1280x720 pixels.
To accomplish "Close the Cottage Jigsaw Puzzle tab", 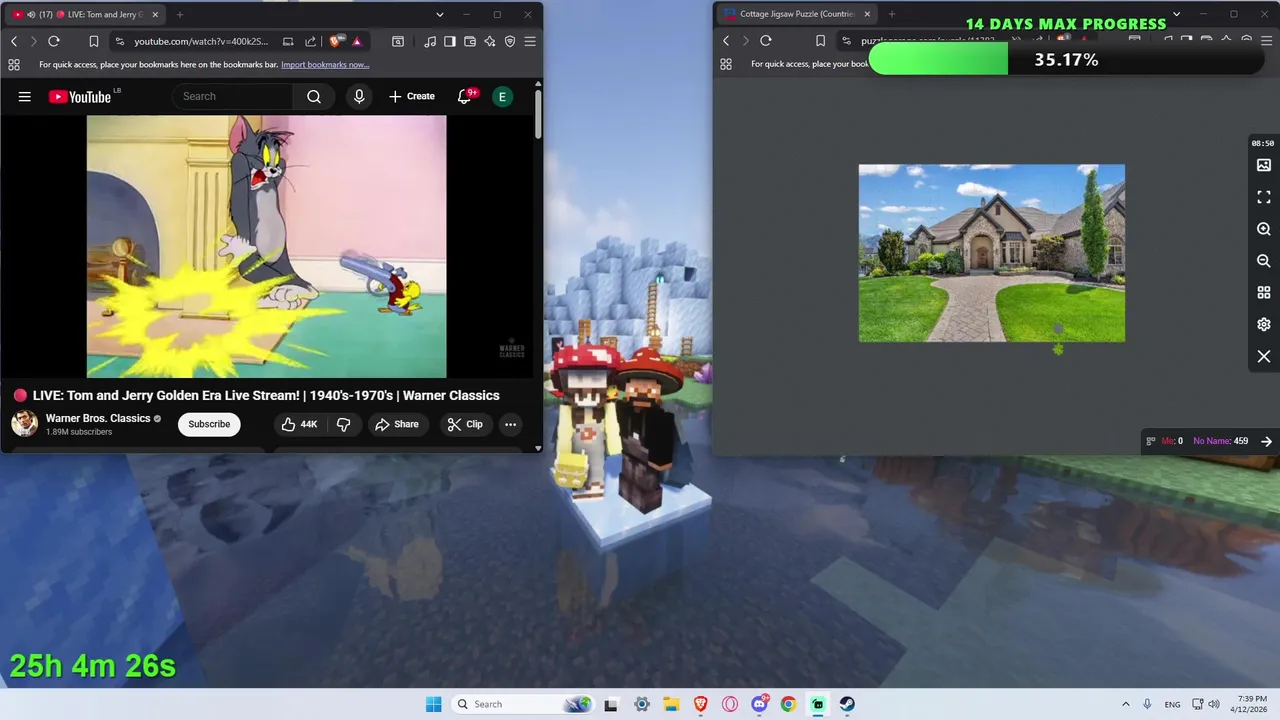I will coord(867,14).
